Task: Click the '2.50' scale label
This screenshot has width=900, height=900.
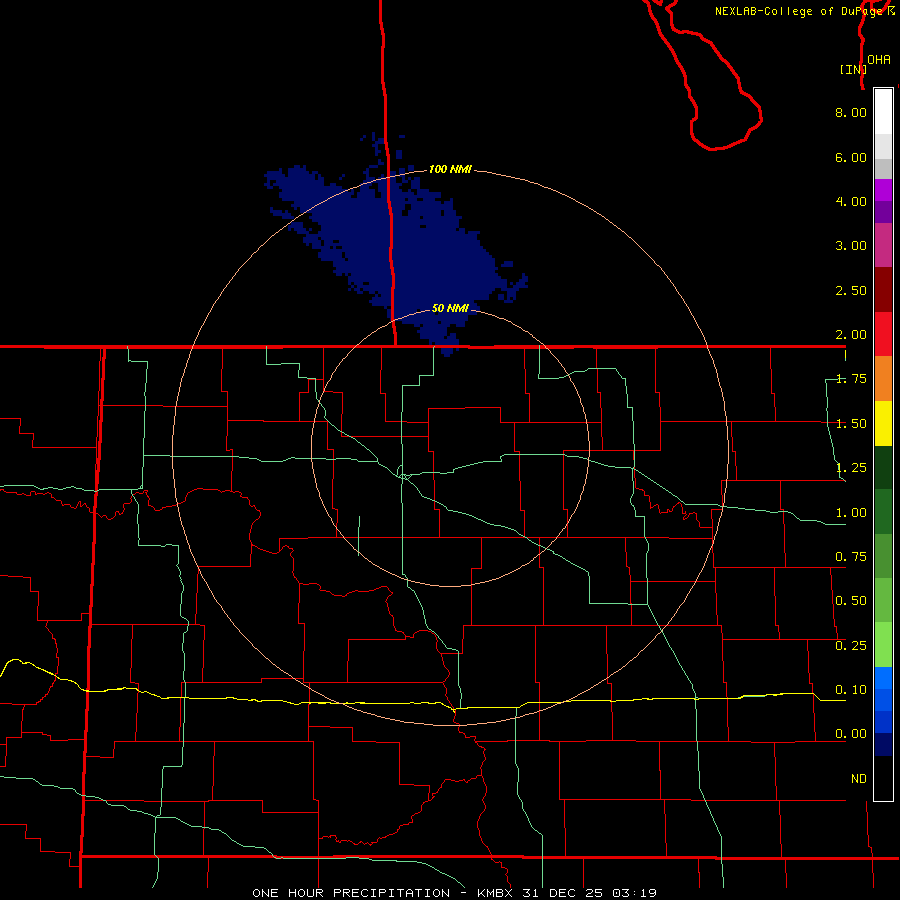Action: 851,290
